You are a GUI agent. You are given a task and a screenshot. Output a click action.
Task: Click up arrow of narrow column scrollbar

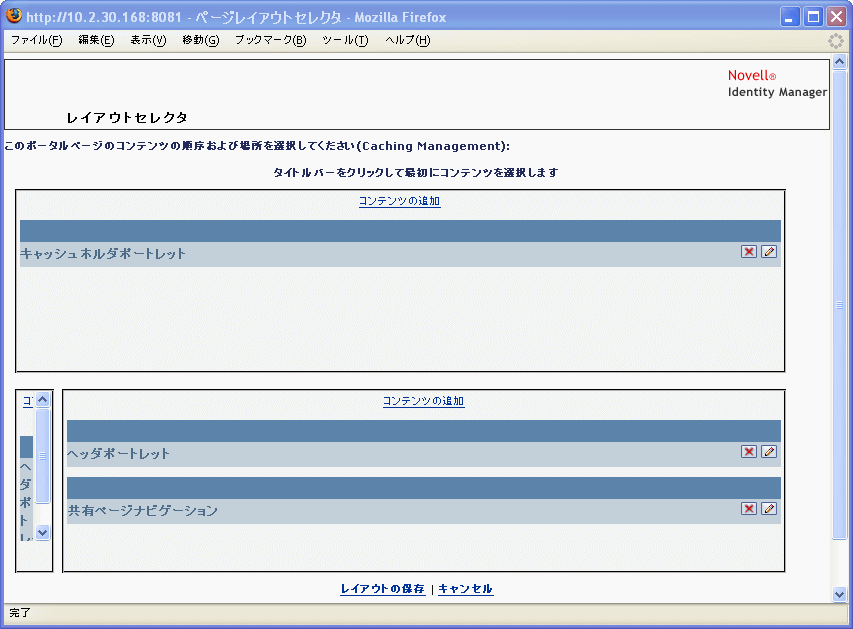click(x=42, y=400)
